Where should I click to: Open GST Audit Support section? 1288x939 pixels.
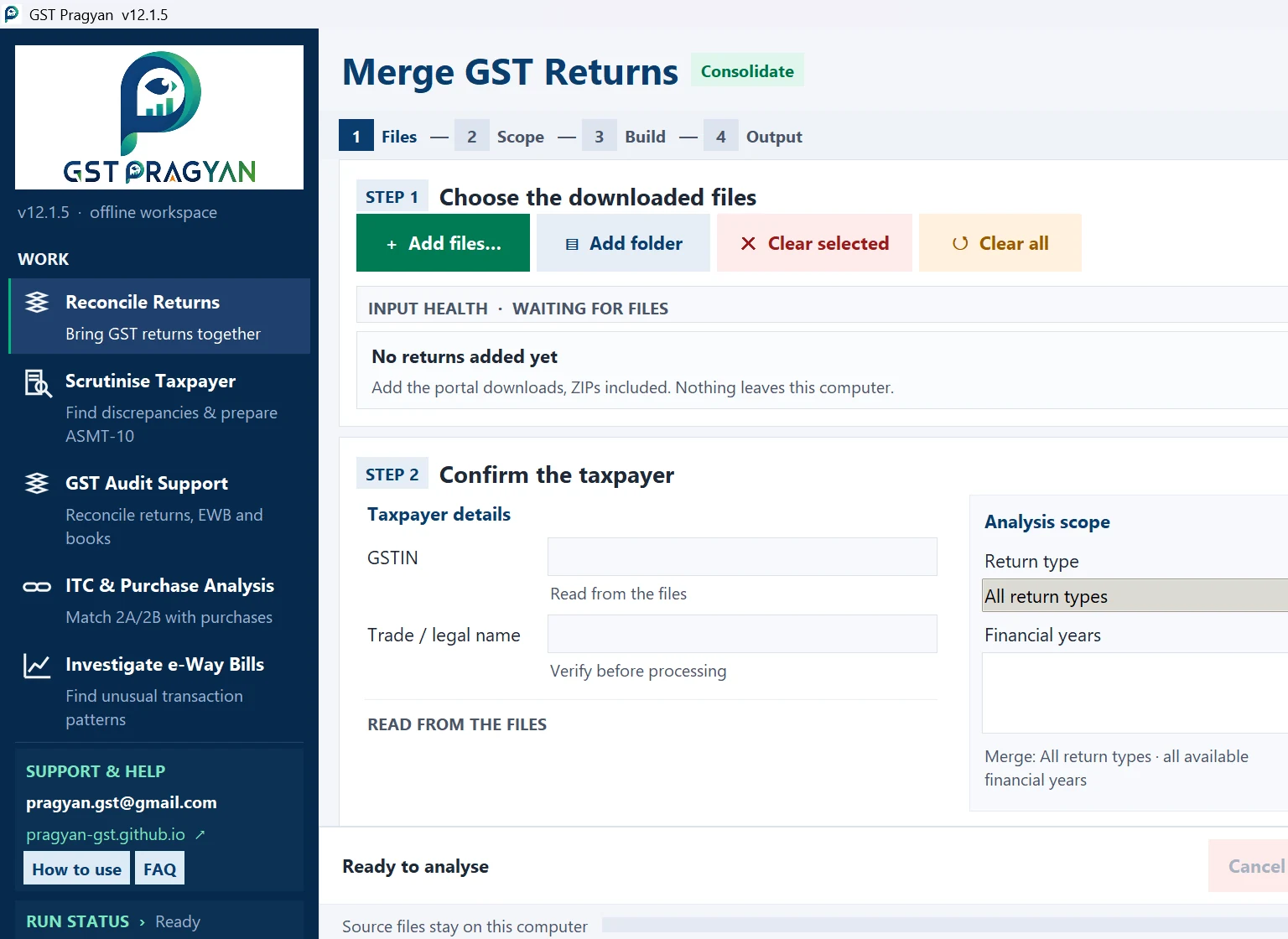click(x=159, y=509)
